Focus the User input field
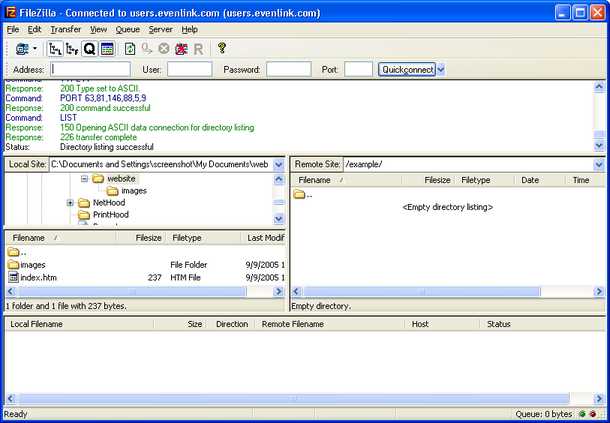 [x=189, y=70]
